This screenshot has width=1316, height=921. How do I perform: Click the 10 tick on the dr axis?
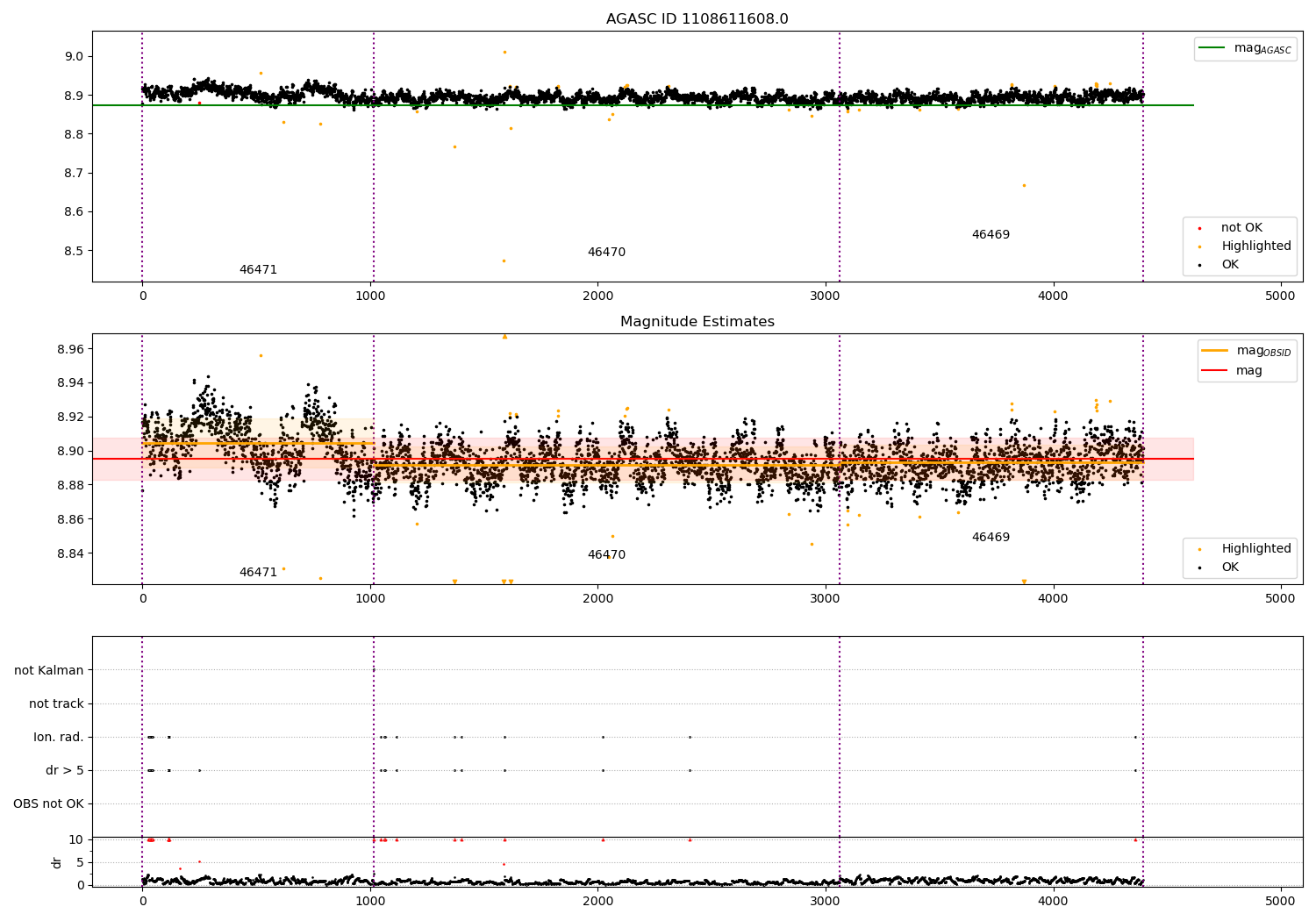click(76, 840)
